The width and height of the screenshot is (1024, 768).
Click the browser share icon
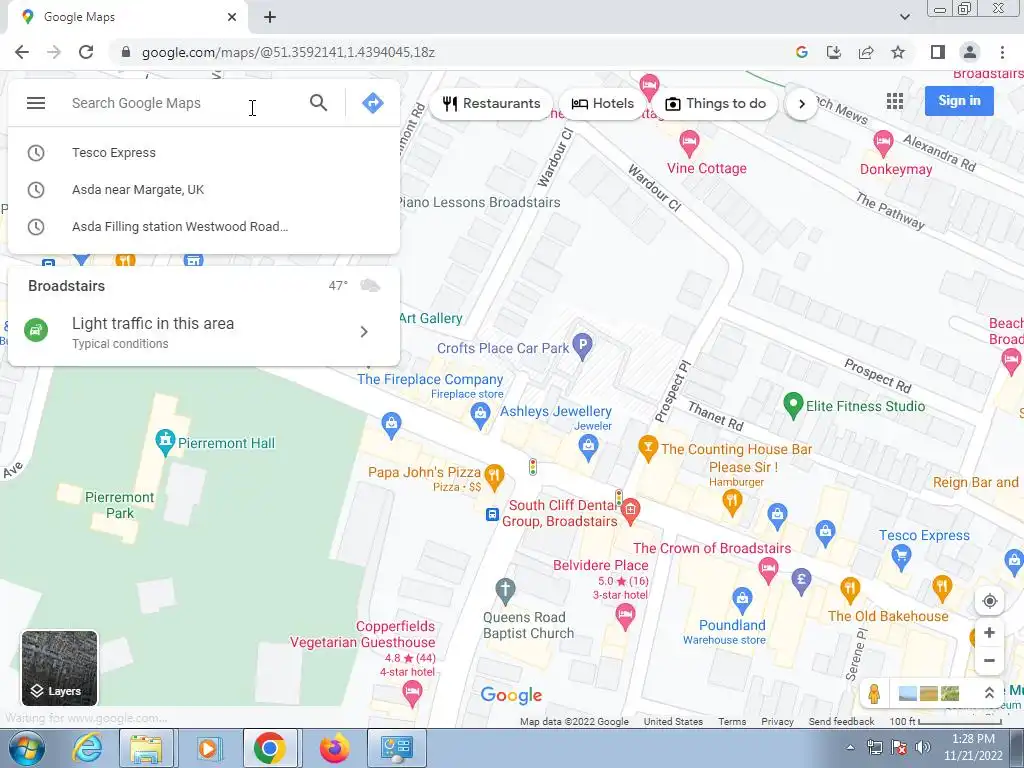click(x=866, y=52)
